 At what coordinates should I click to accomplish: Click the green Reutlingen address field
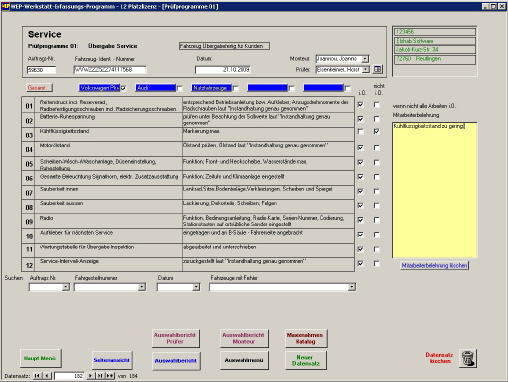coord(435,59)
